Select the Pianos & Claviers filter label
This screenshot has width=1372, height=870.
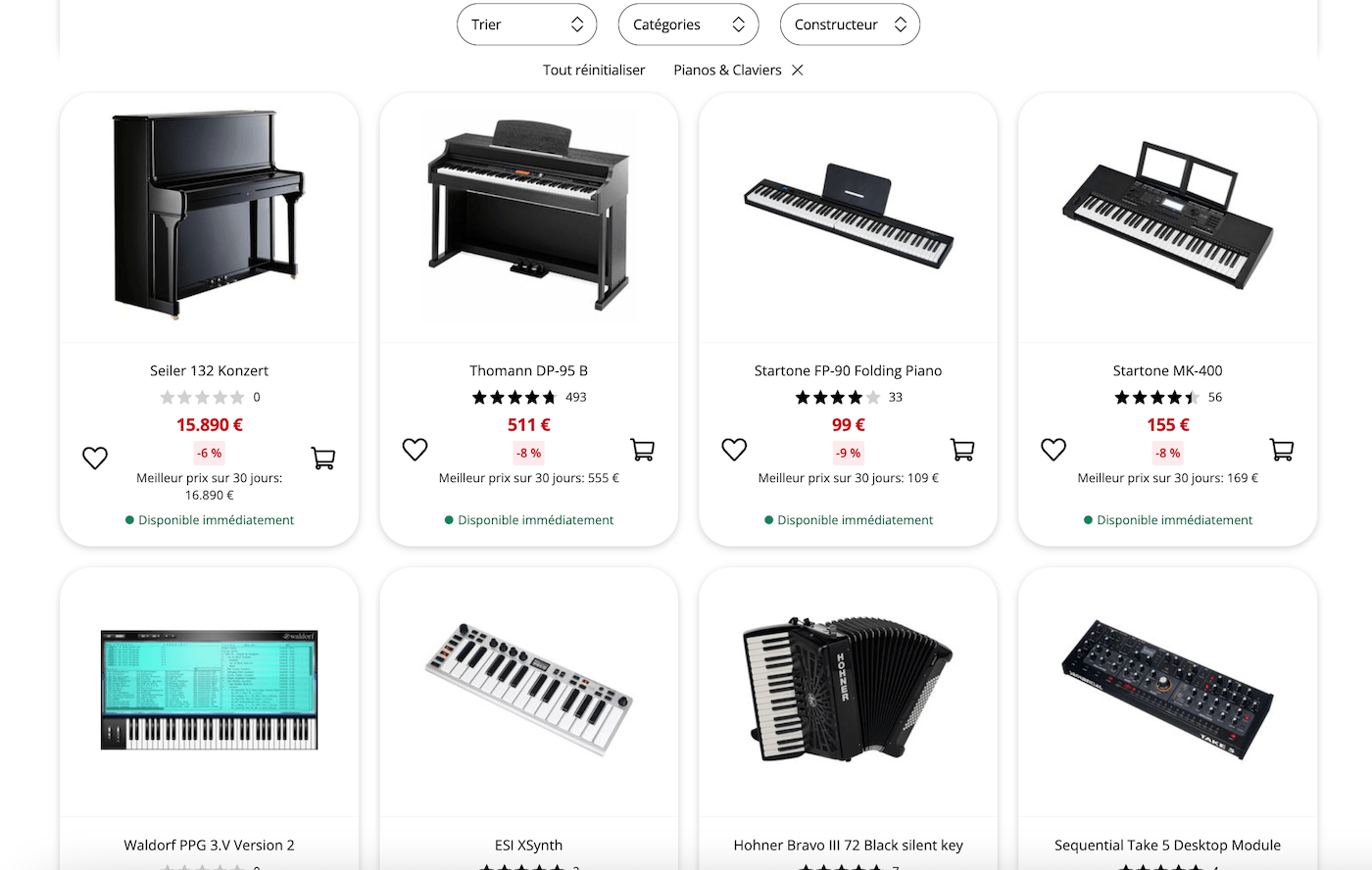727,70
